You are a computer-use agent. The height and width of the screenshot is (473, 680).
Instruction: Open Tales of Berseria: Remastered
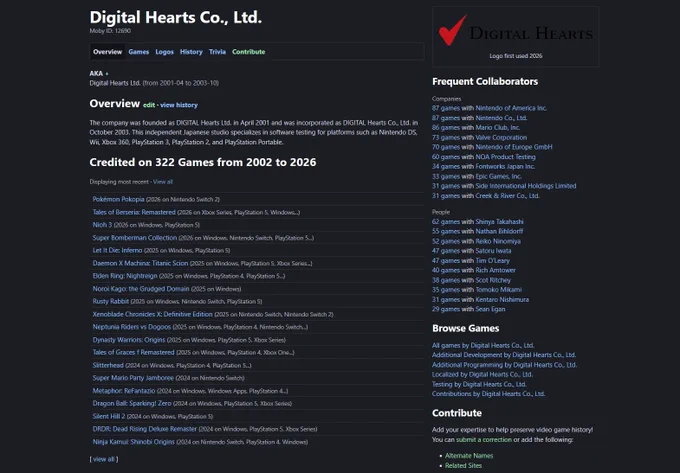click(134, 212)
